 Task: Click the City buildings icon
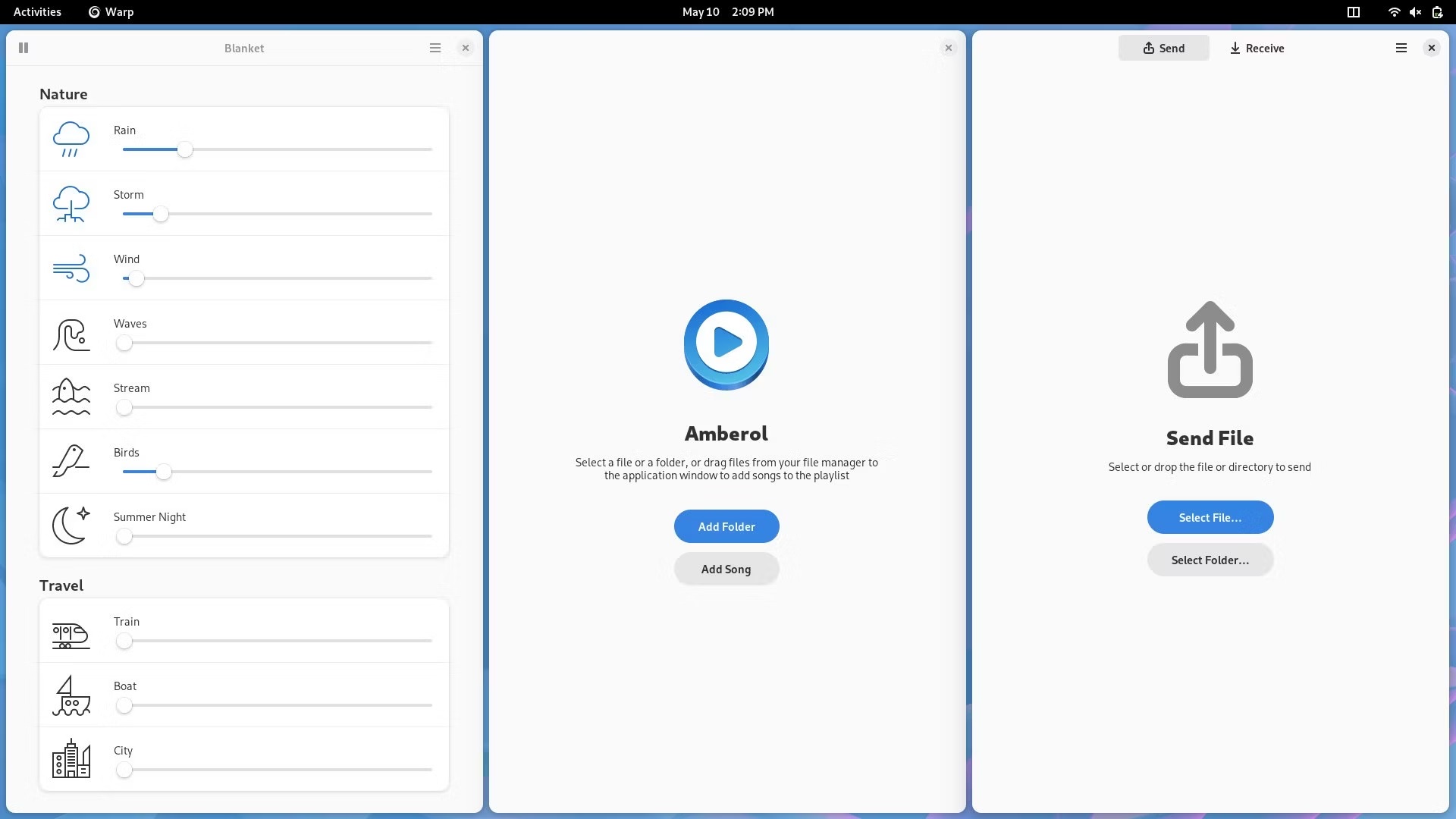[x=71, y=758]
